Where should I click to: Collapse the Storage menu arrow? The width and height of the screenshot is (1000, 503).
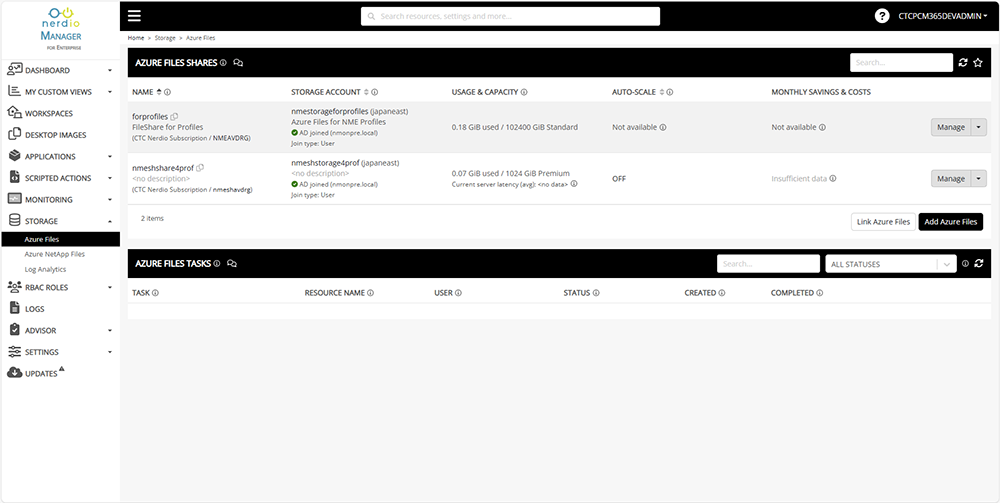point(110,221)
